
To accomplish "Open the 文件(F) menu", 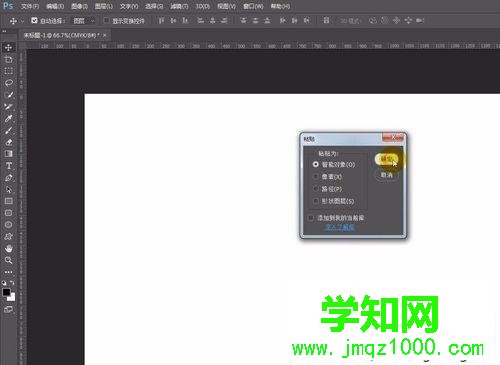I will [x=30, y=6].
